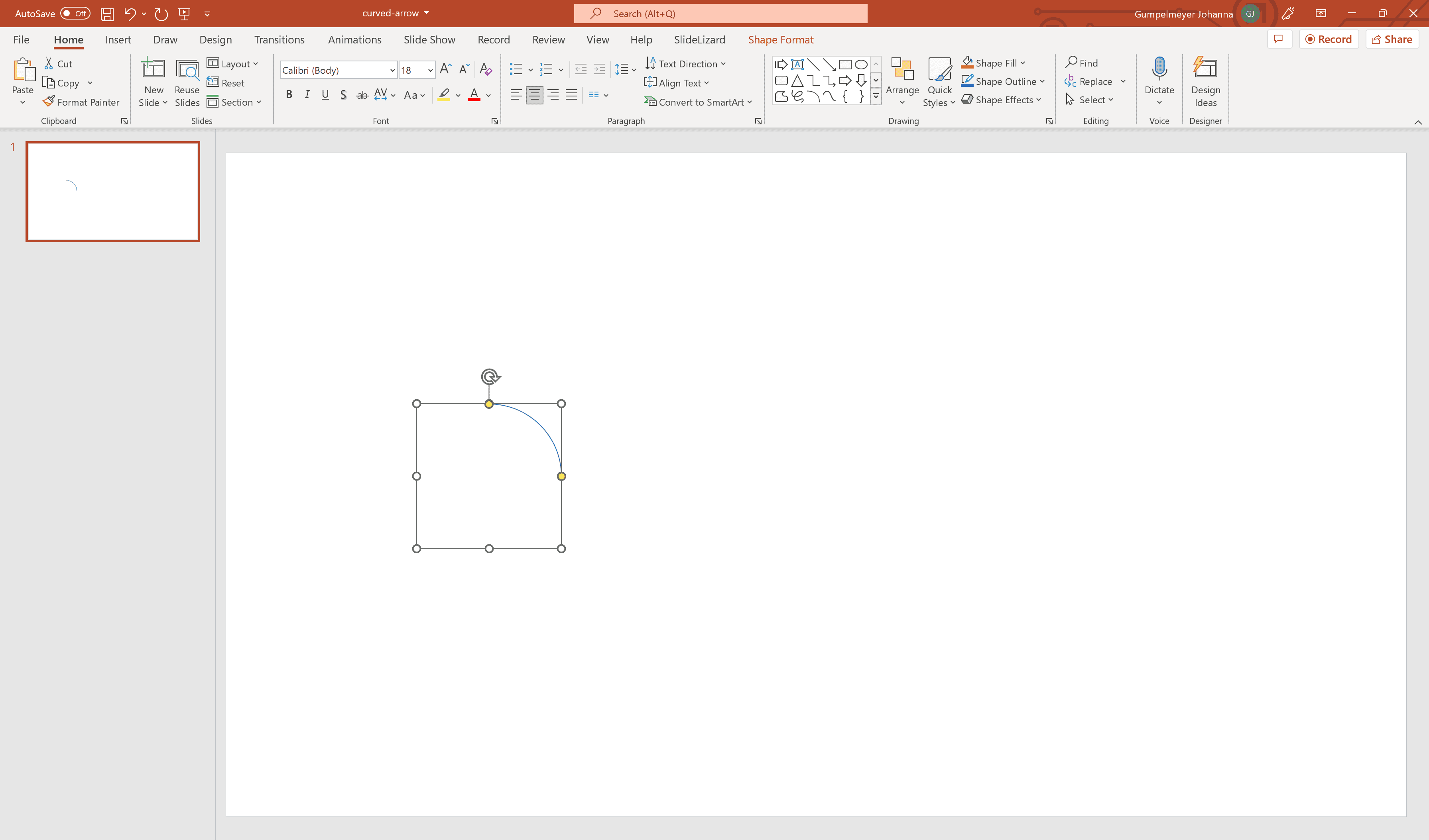Toggle underline formatting
Image resolution: width=1429 pixels, height=840 pixels.
tap(325, 94)
